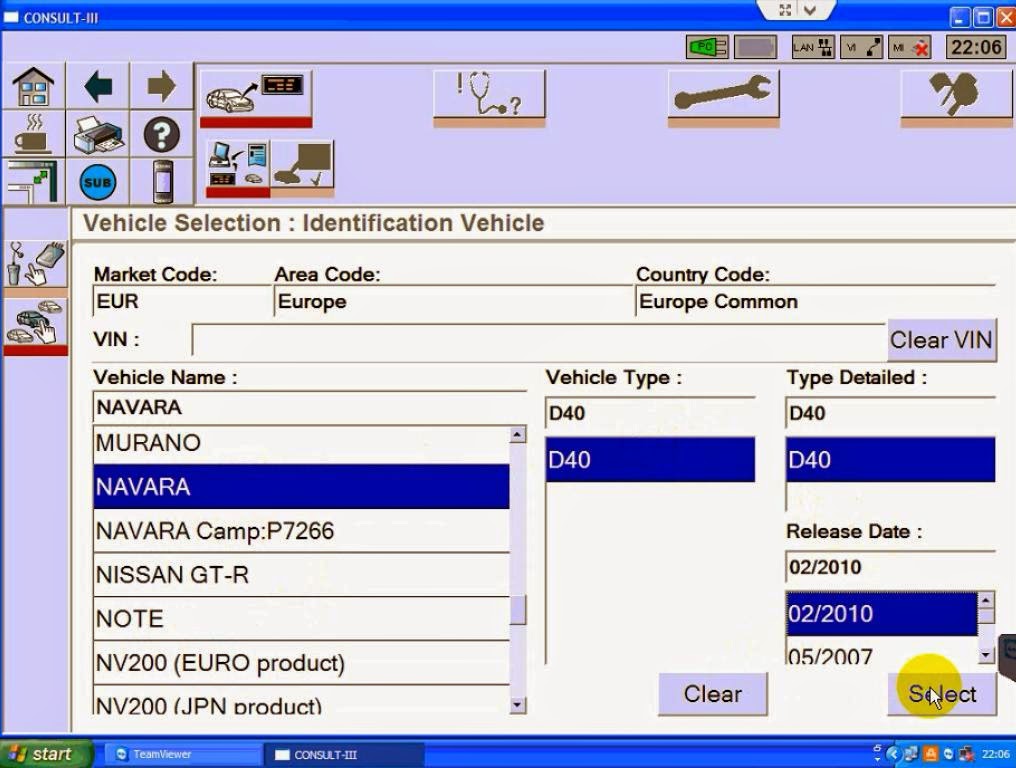Select D40 in Type Detailed list
The image size is (1016, 768).
coord(890,460)
